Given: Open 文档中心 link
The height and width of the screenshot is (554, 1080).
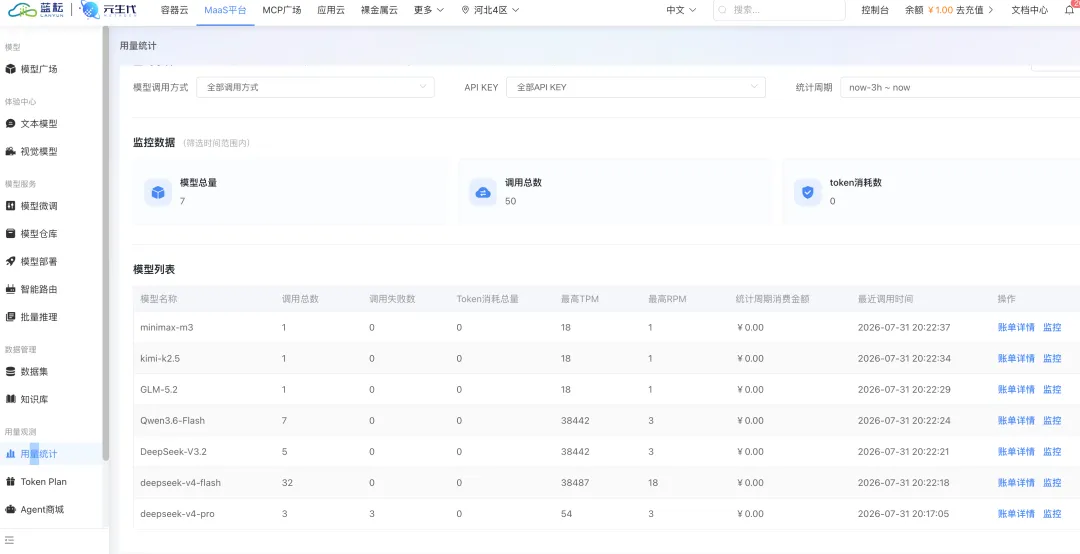Looking at the screenshot, I should 1030,10.
